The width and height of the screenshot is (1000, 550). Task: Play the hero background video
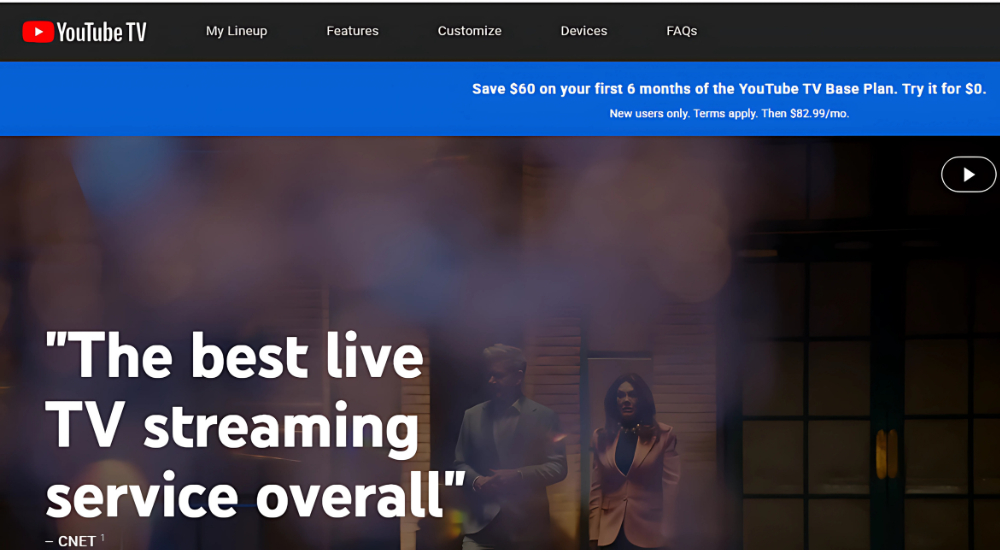pyautogui.click(x=968, y=174)
